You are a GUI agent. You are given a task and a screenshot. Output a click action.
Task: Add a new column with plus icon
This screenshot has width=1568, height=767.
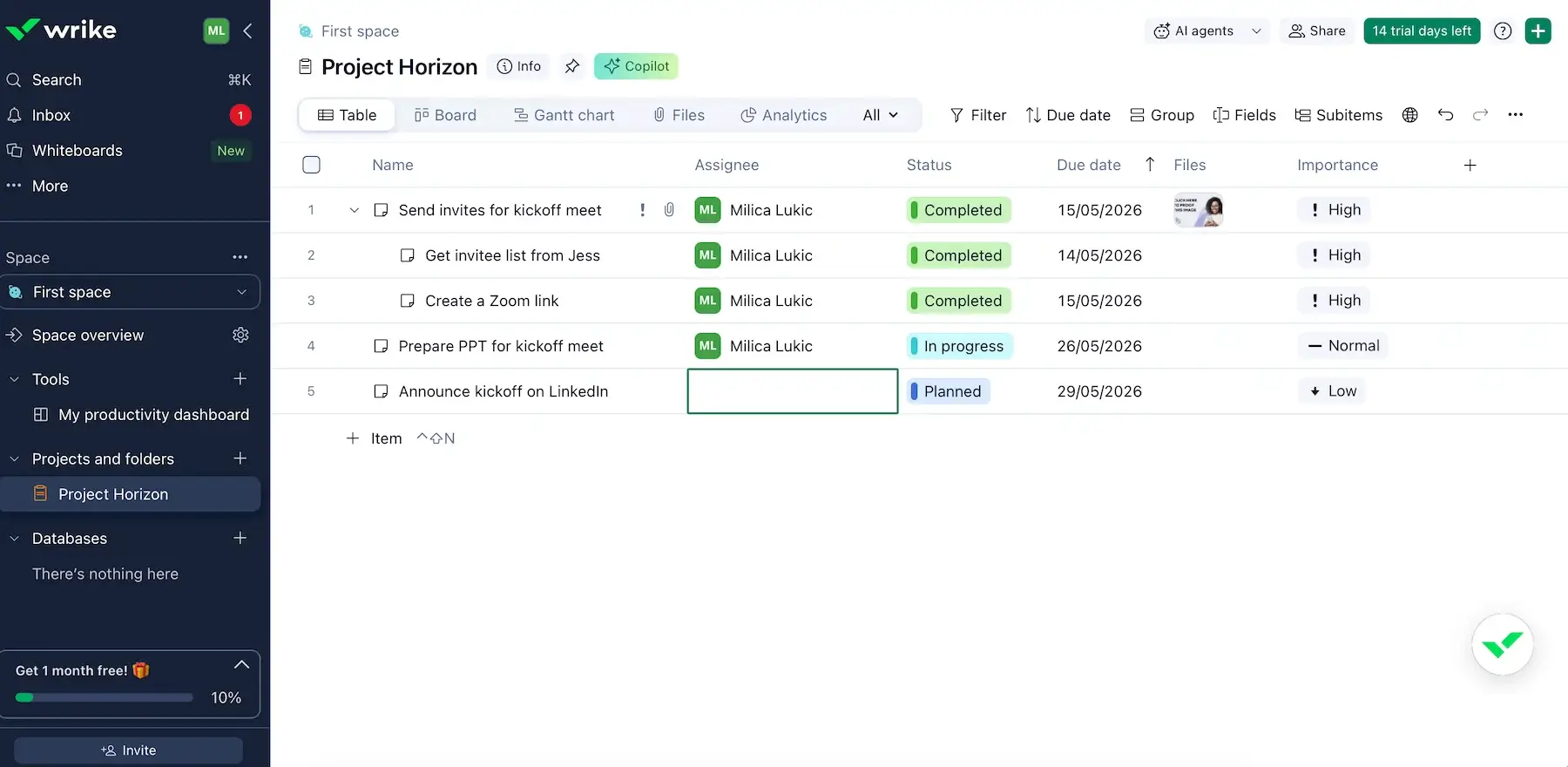pos(1470,166)
